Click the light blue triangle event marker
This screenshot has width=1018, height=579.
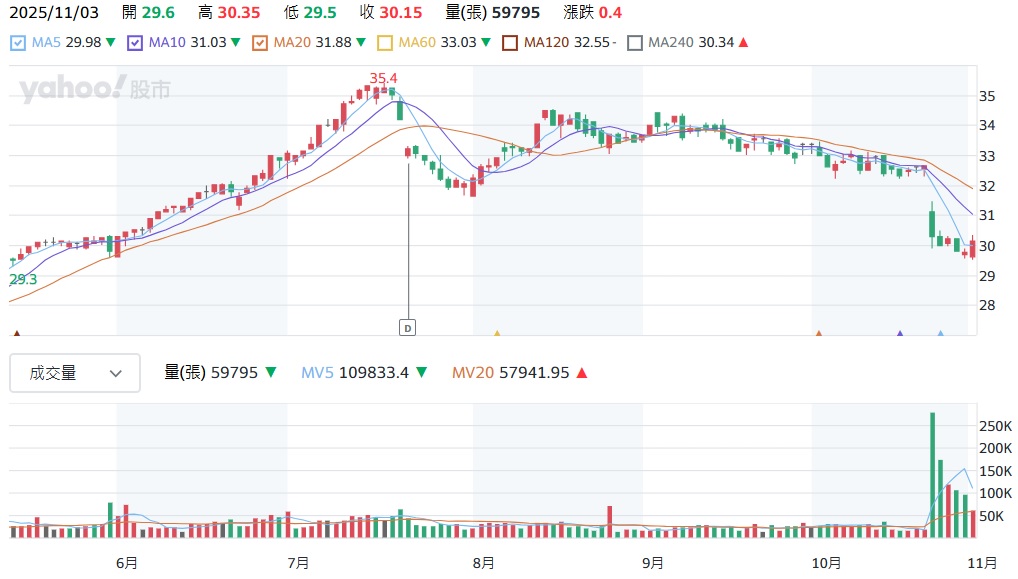940,333
